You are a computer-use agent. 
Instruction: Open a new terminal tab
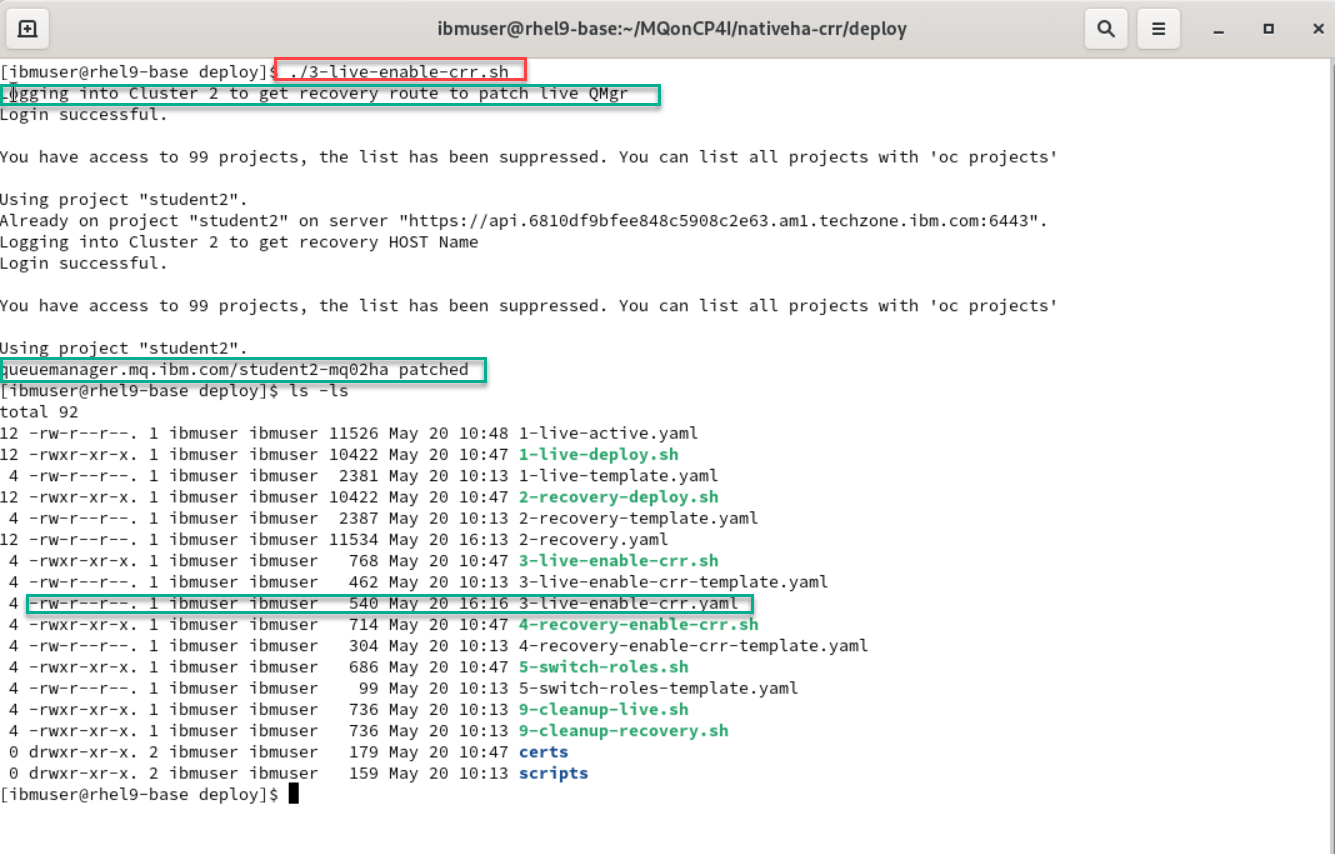pyautogui.click(x=28, y=29)
